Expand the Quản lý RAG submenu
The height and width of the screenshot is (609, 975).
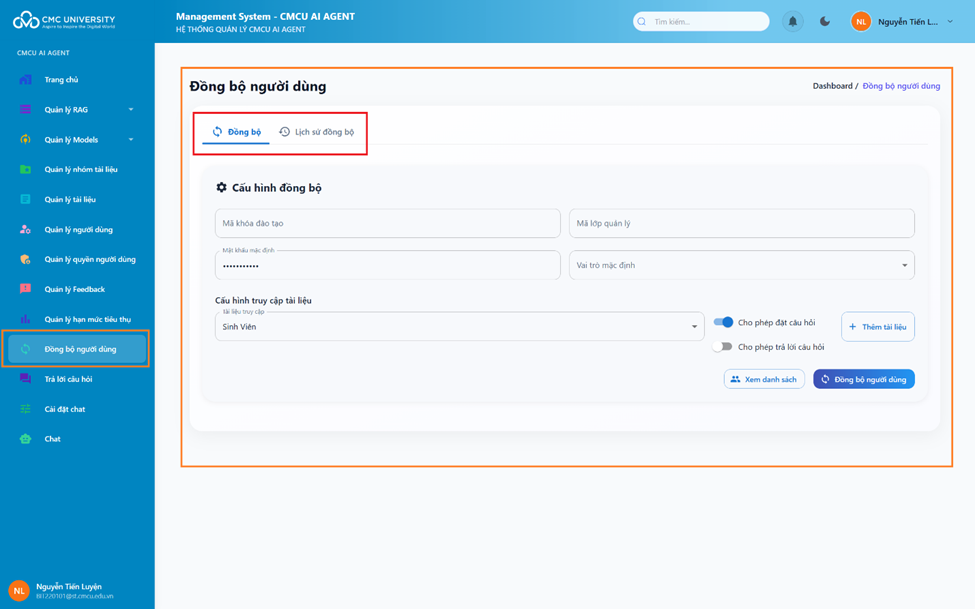(130, 110)
